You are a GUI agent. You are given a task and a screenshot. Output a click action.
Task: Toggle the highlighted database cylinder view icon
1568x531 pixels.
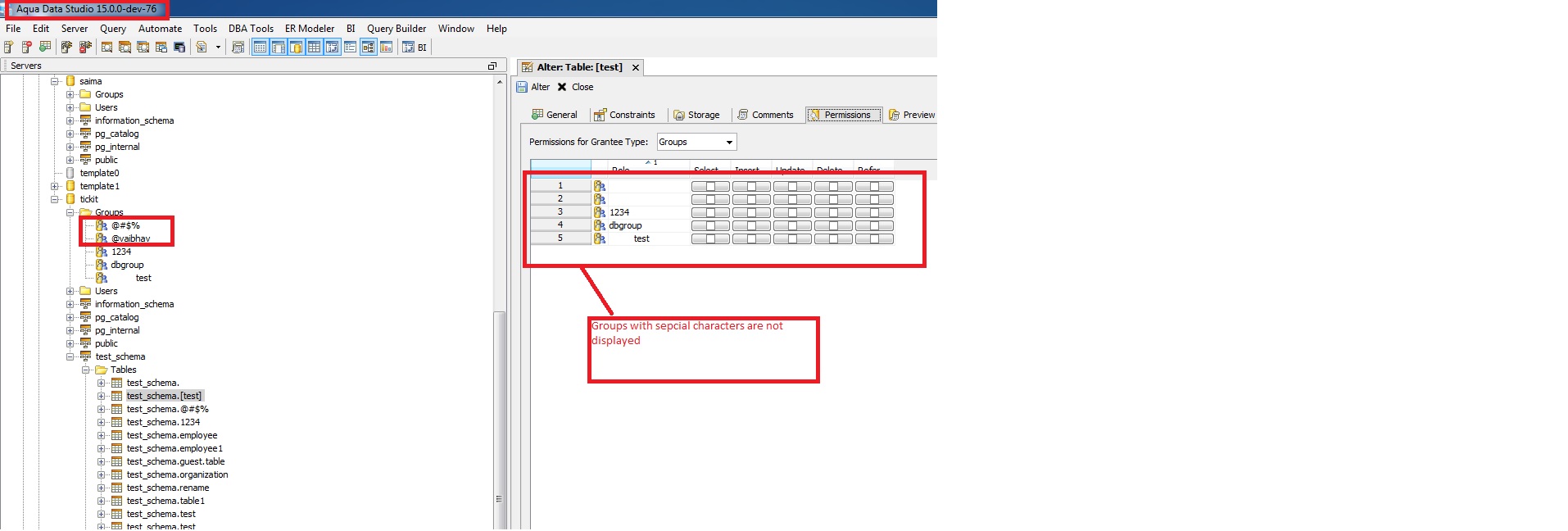tap(296, 47)
